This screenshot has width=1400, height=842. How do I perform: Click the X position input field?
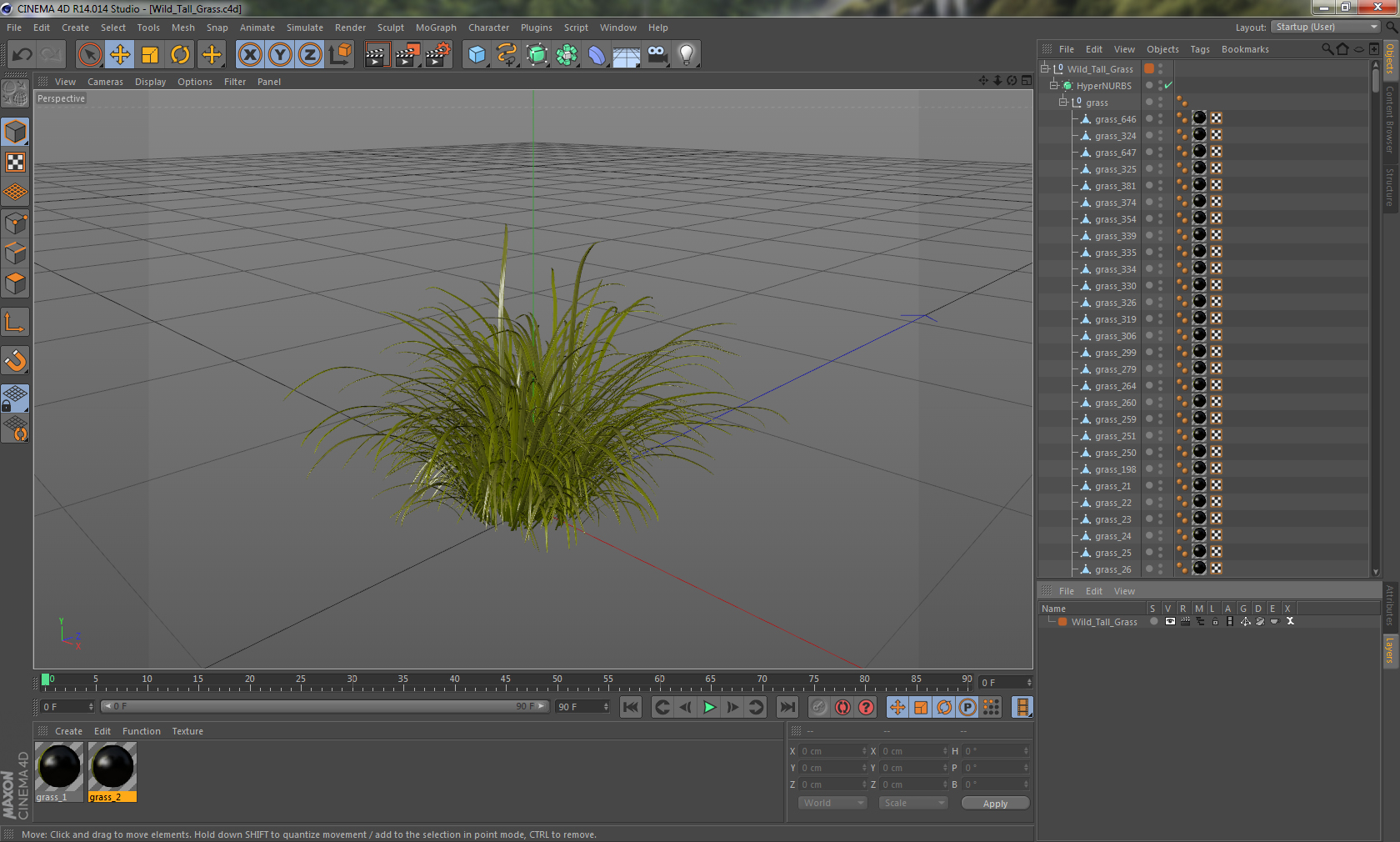point(832,751)
